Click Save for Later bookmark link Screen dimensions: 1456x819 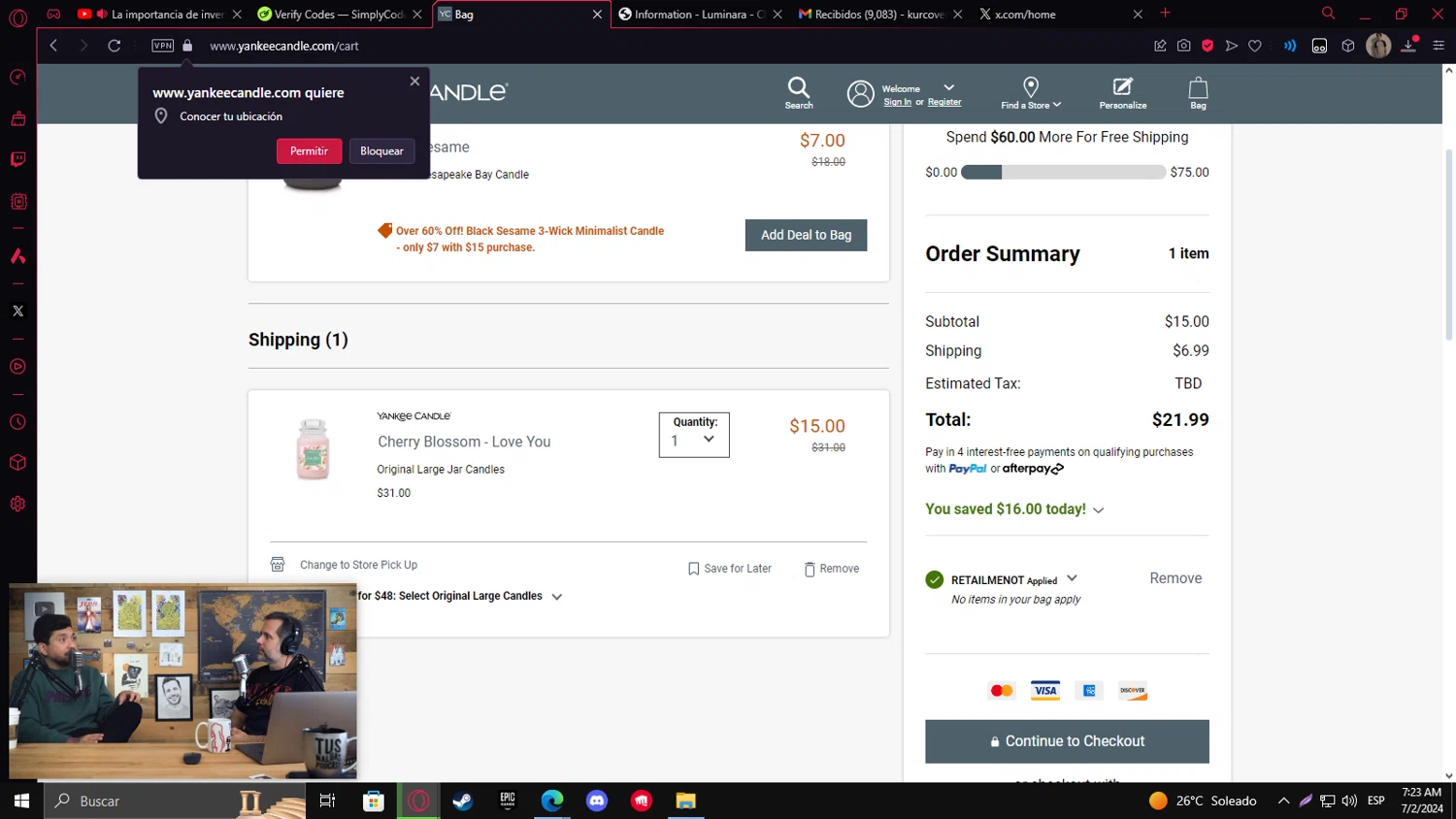click(x=730, y=569)
